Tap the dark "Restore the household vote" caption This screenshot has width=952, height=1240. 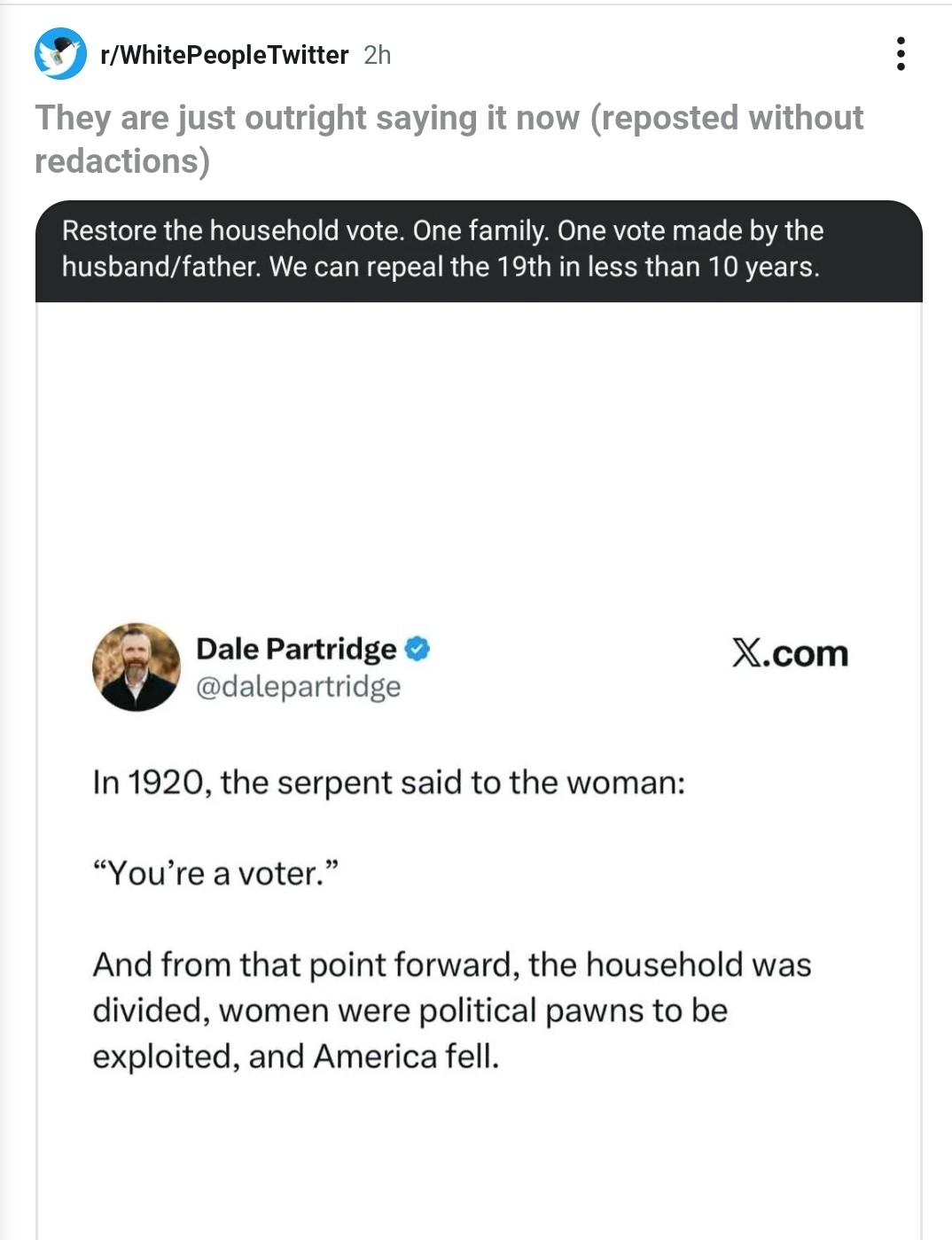point(442,230)
